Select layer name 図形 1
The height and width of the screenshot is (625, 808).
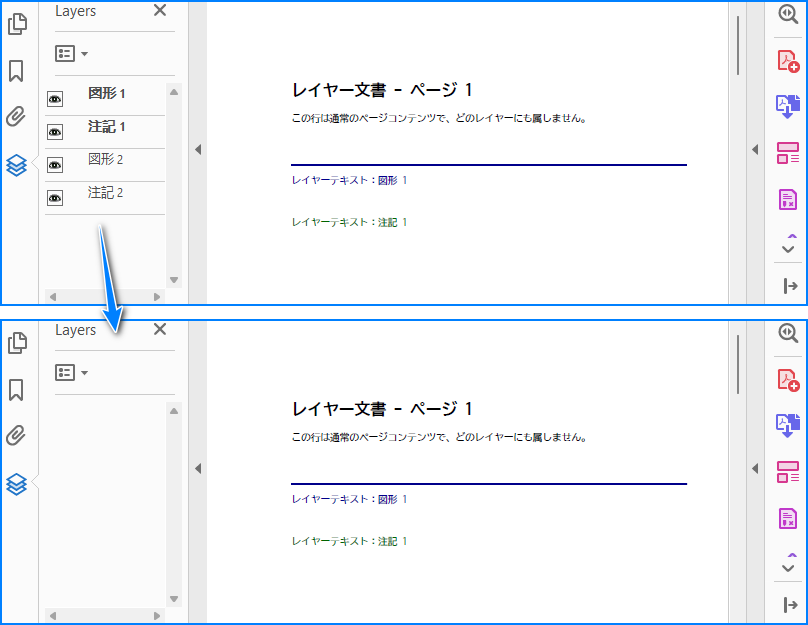(x=107, y=93)
